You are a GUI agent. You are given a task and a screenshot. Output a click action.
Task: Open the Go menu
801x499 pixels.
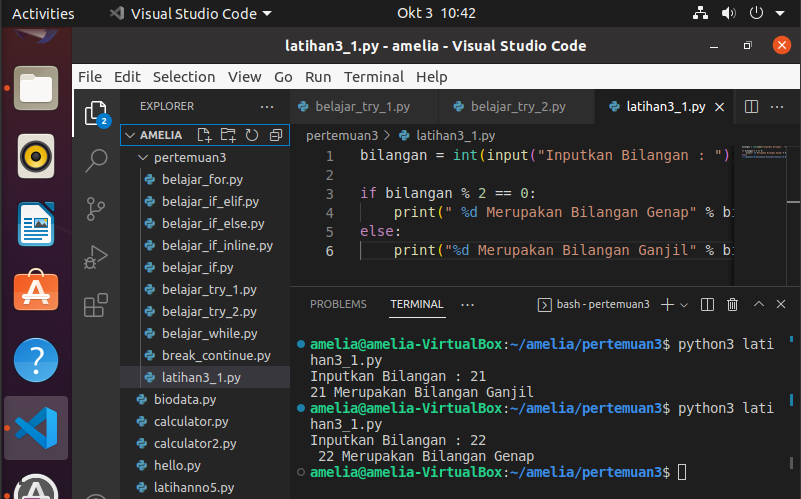pos(283,77)
